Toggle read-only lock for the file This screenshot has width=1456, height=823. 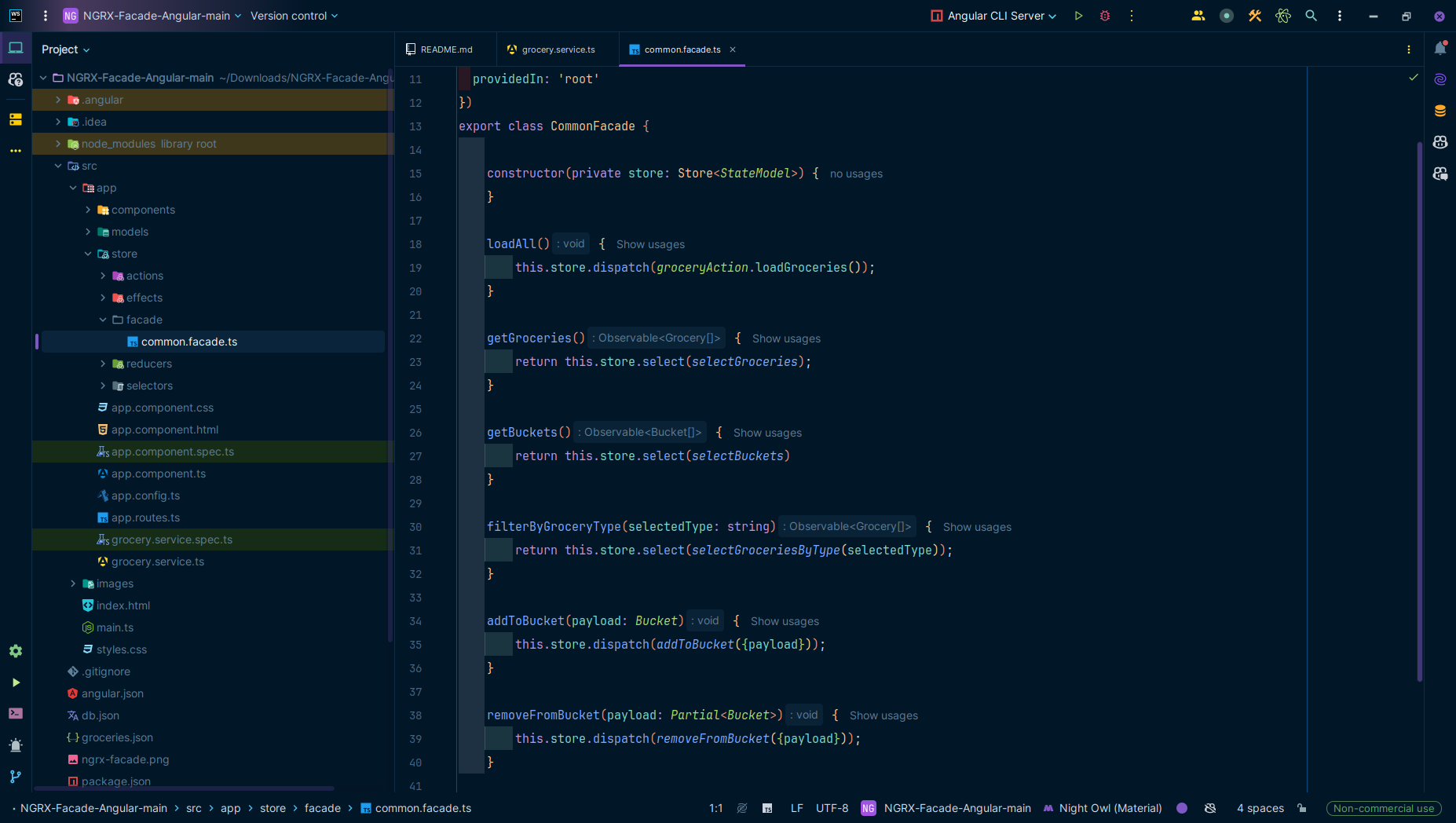[x=1302, y=808]
